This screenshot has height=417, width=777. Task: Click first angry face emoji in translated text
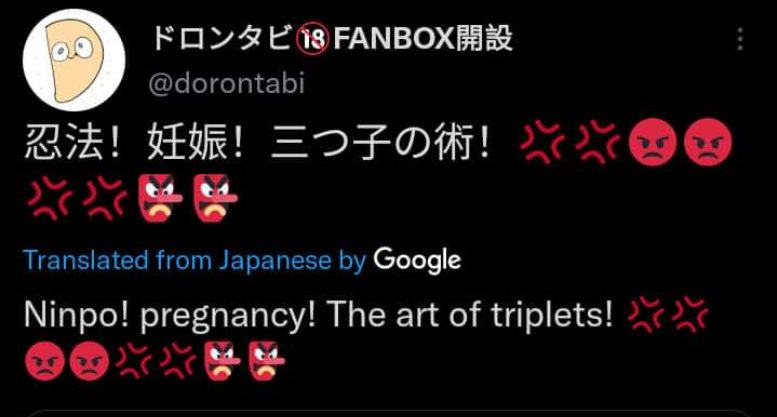[x=45, y=361]
